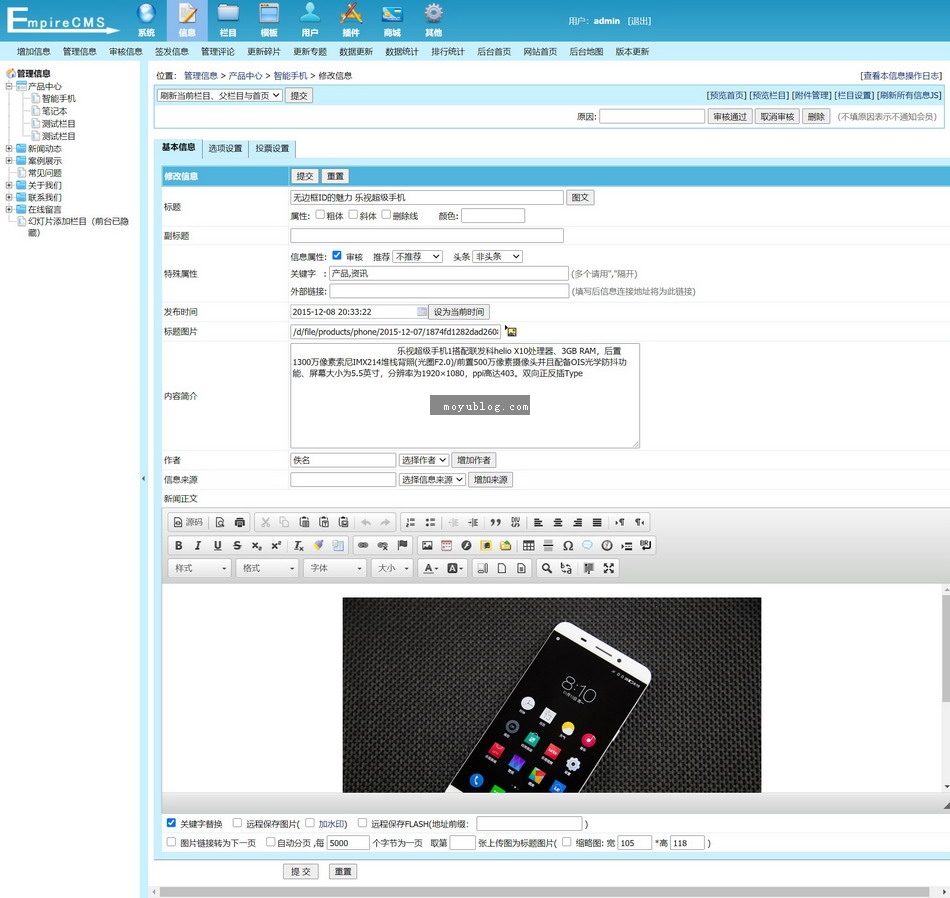
Task: Apply block quote formatting
Action: click(496, 522)
